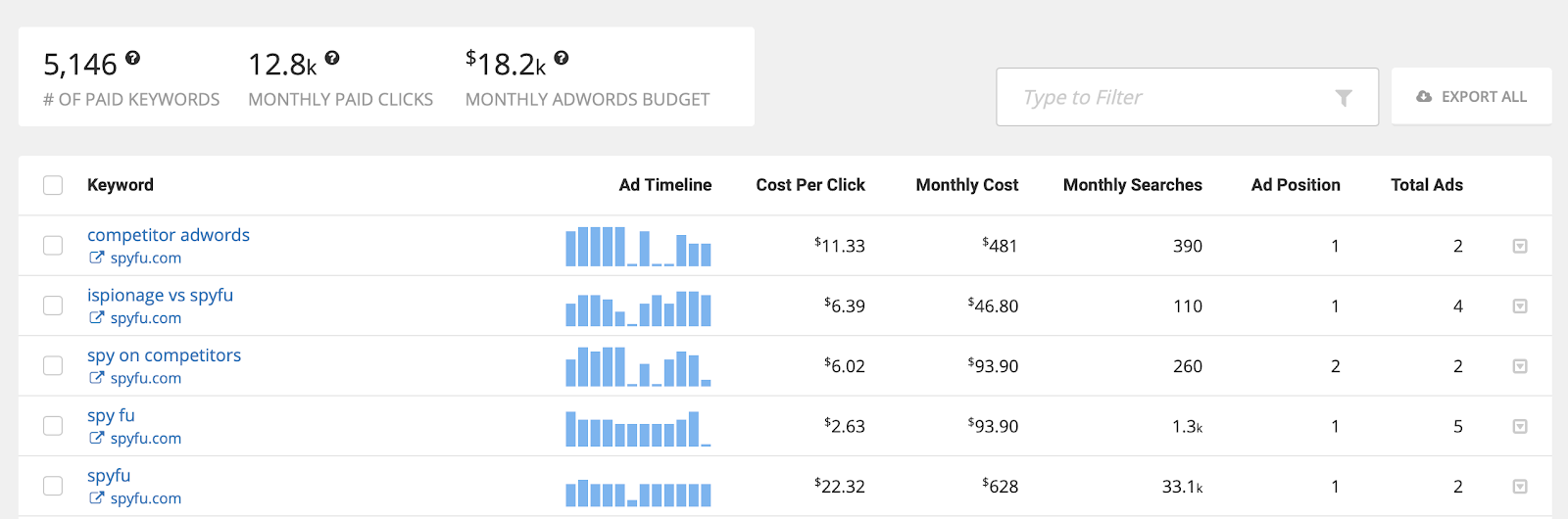This screenshot has width=1568, height=519.
Task: Toggle the select-all checkbox in header
Action: click(x=53, y=185)
